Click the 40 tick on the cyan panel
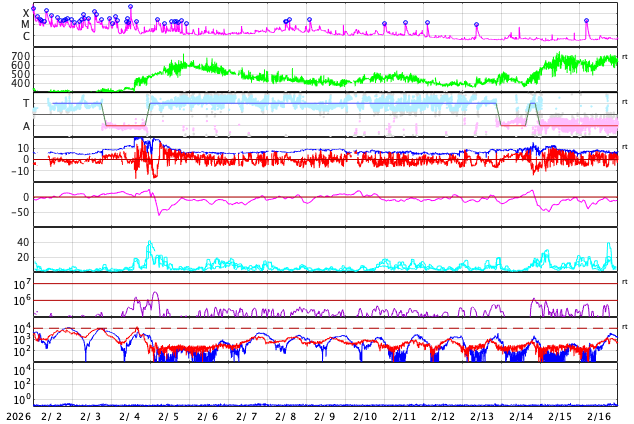This screenshot has height=424, width=634. (x=23, y=242)
